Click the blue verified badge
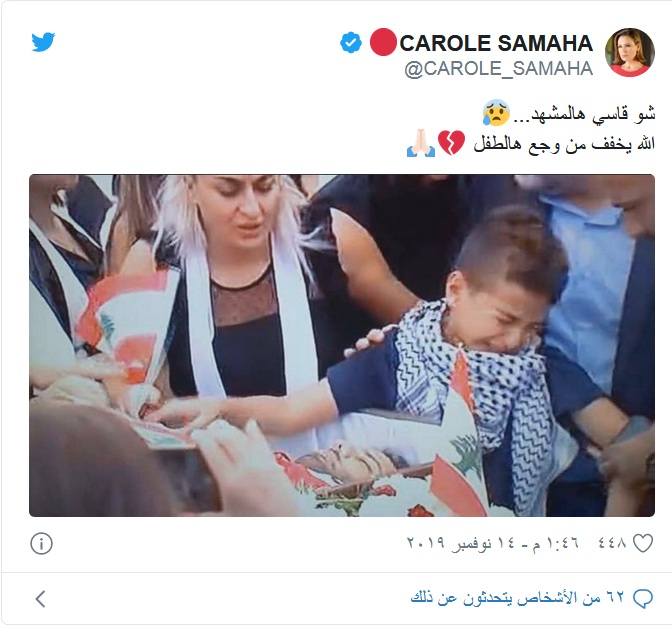 click(x=351, y=42)
